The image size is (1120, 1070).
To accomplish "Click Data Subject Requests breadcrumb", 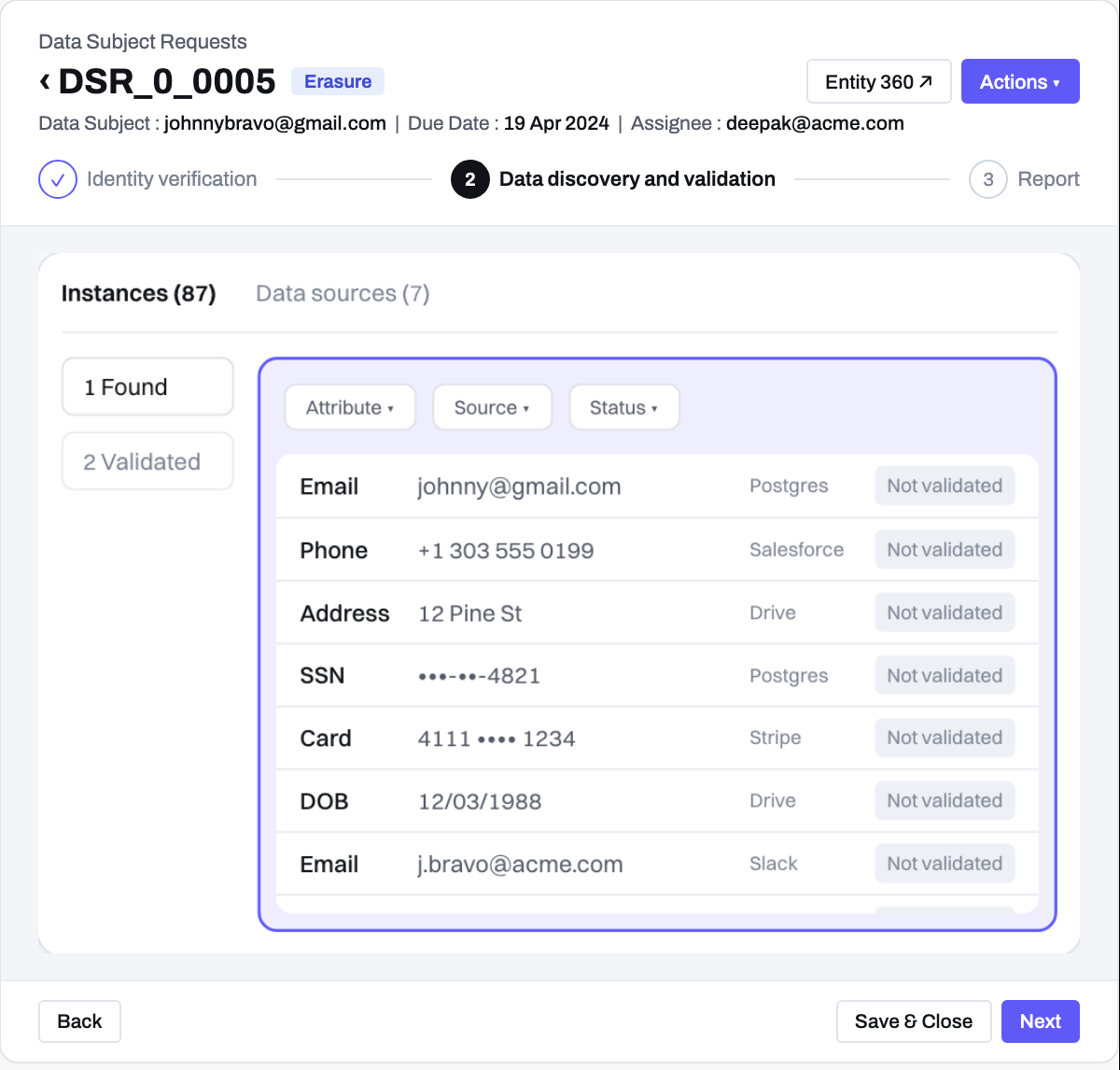I will tap(143, 42).
